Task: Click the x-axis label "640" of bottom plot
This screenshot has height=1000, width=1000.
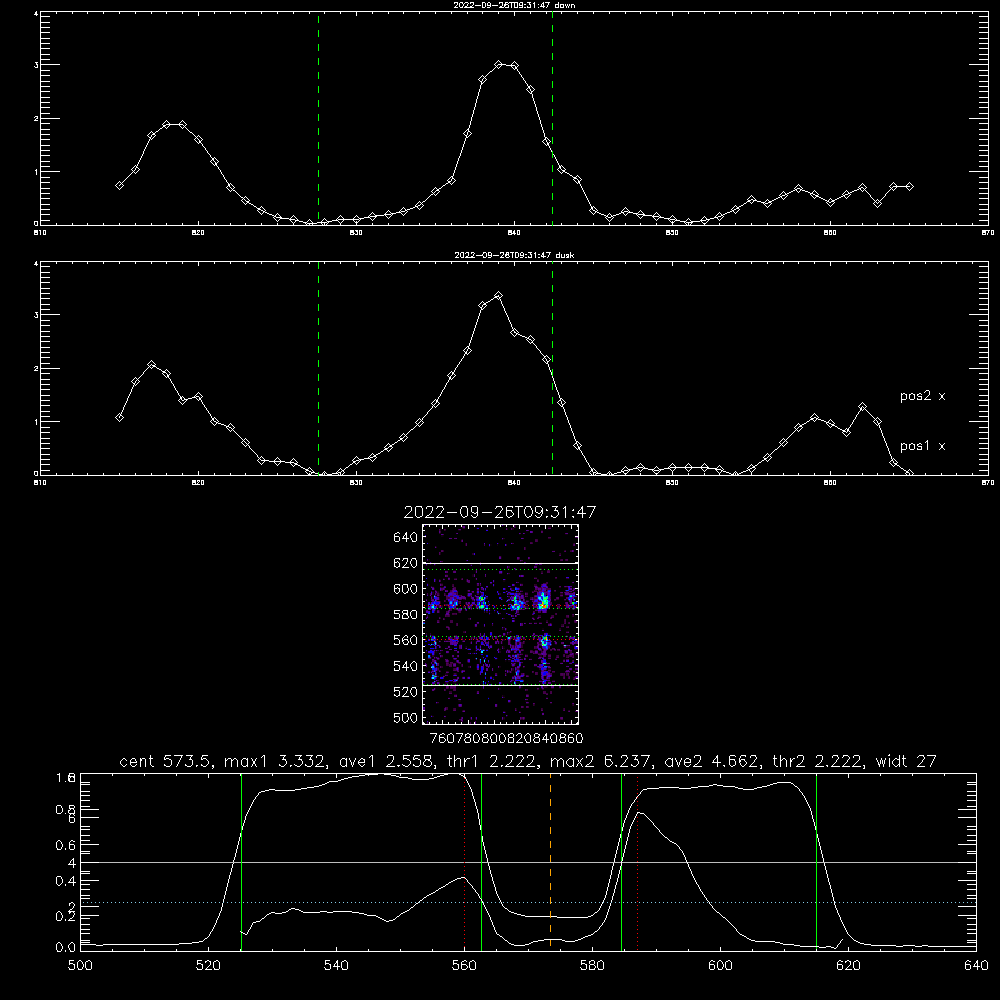Action: click(976, 966)
